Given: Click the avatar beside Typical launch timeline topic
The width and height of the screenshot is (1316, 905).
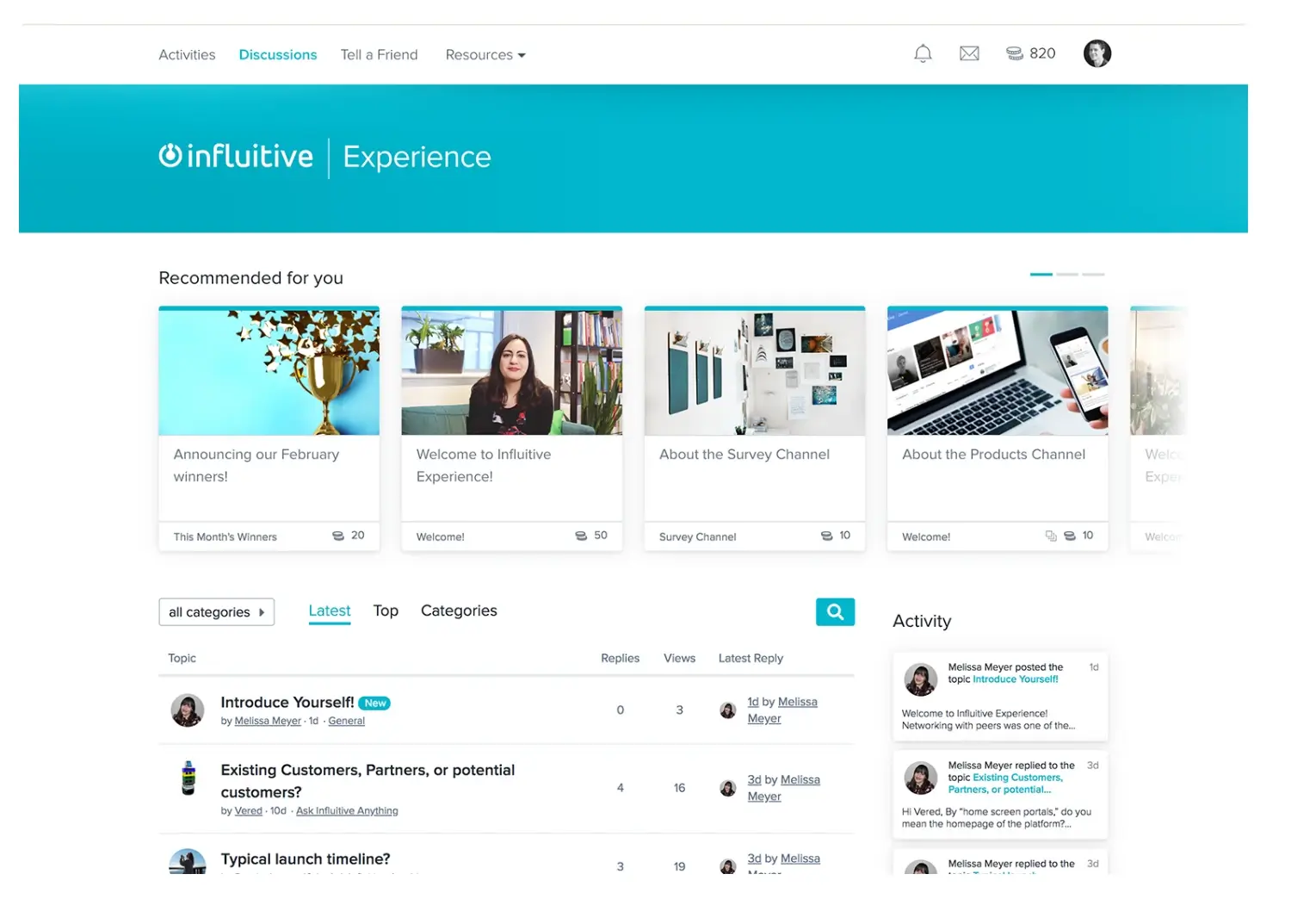Looking at the screenshot, I should 188,862.
